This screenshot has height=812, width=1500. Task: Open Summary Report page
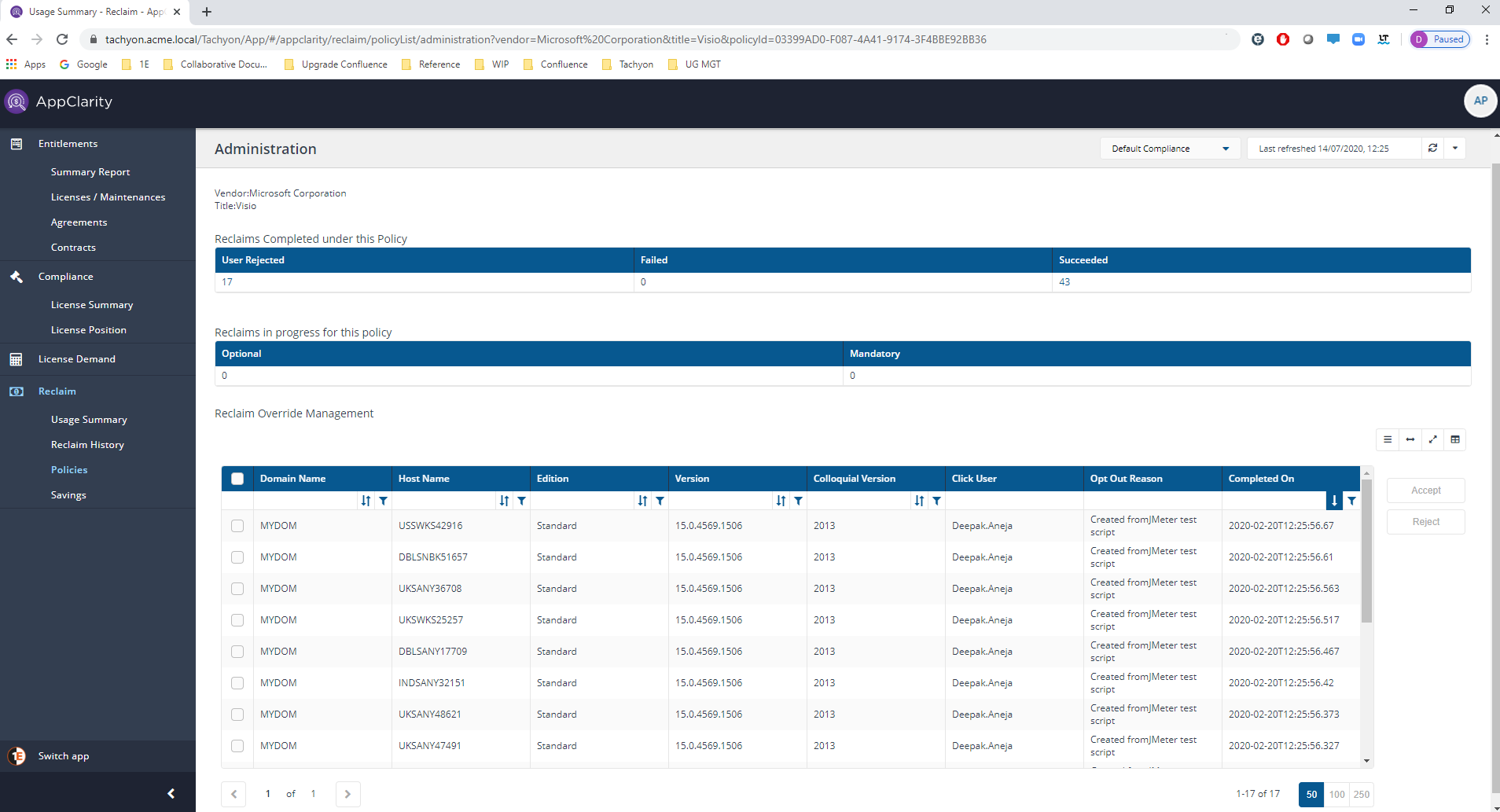pyautogui.click(x=90, y=172)
